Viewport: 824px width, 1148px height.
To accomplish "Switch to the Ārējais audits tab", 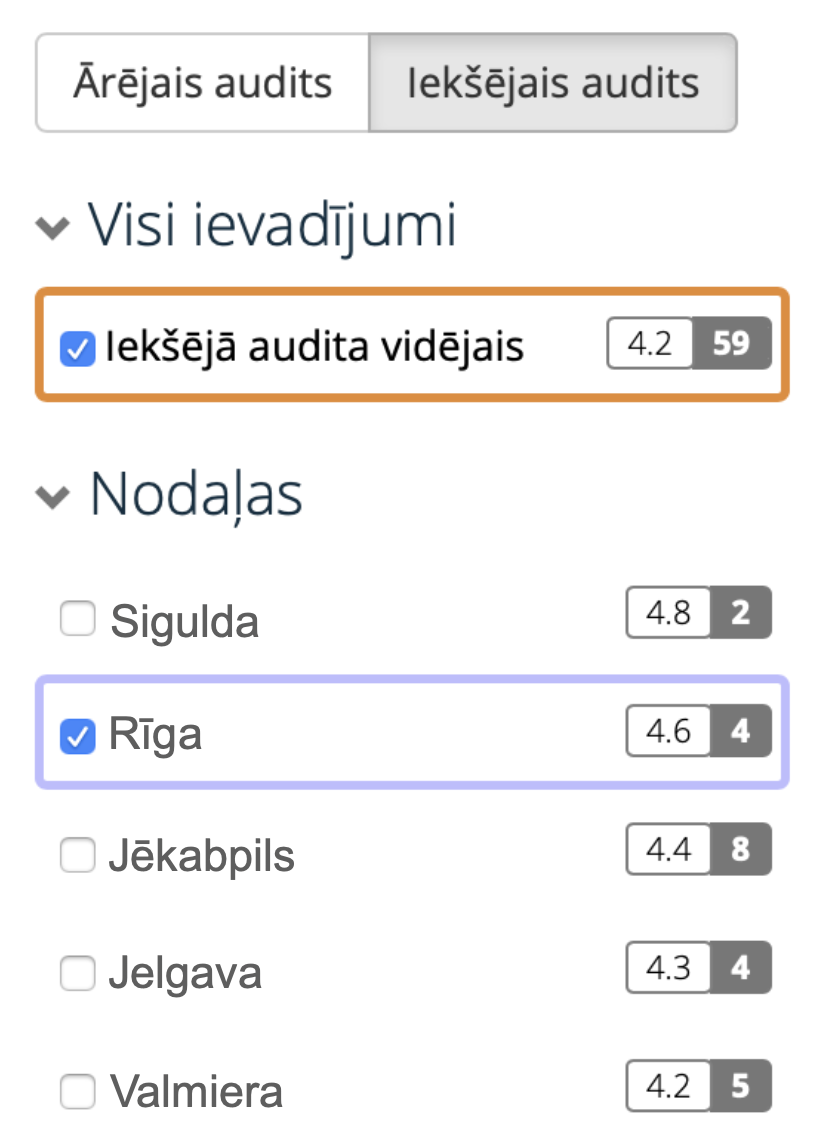I will [x=200, y=83].
